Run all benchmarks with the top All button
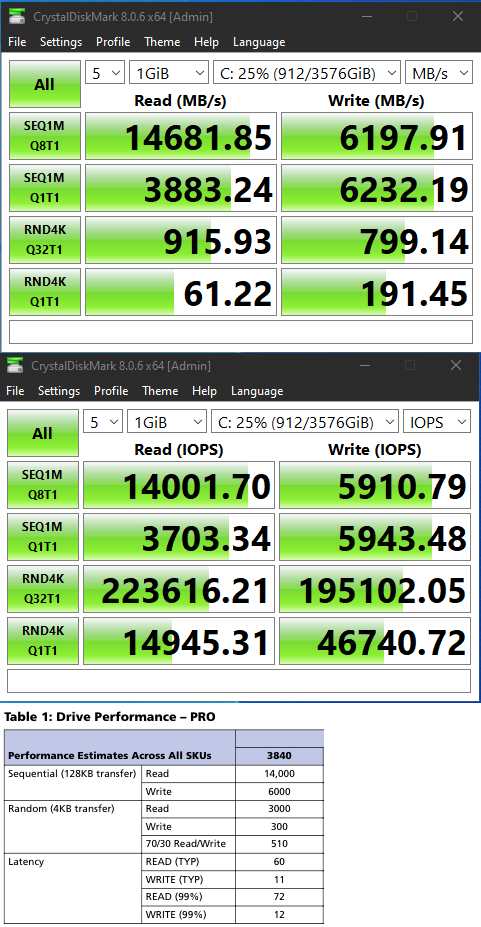Image resolution: width=481 pixels, height=927 pixels. click(44, 85)
